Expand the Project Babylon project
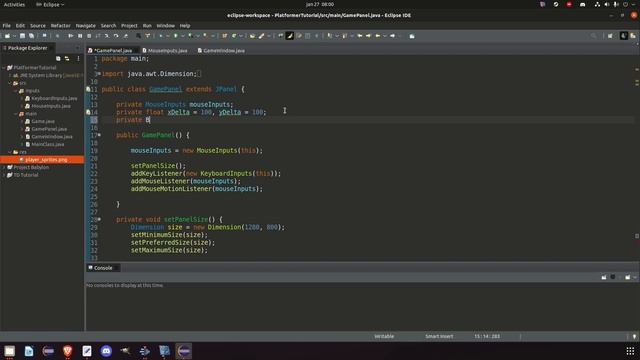 click(x=4, y=167)
